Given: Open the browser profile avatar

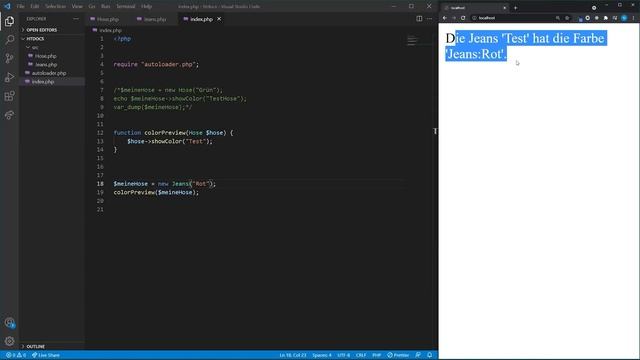Looking at the screenshot, I should click(x=624, y=18).
